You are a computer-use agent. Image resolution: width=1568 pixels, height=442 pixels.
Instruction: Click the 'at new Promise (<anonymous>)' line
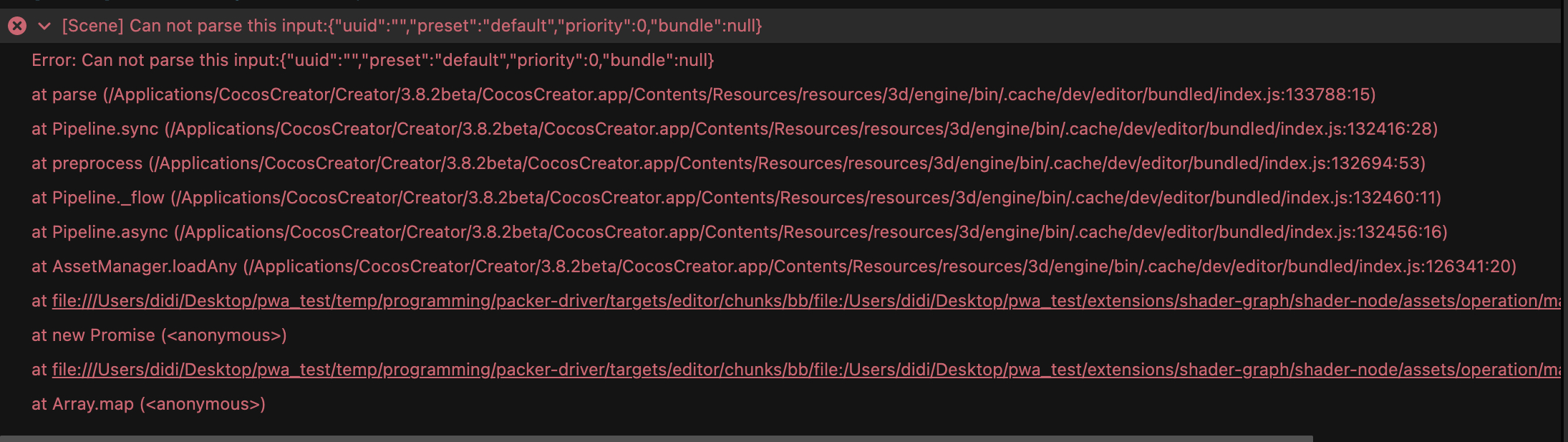click(159, 335)
